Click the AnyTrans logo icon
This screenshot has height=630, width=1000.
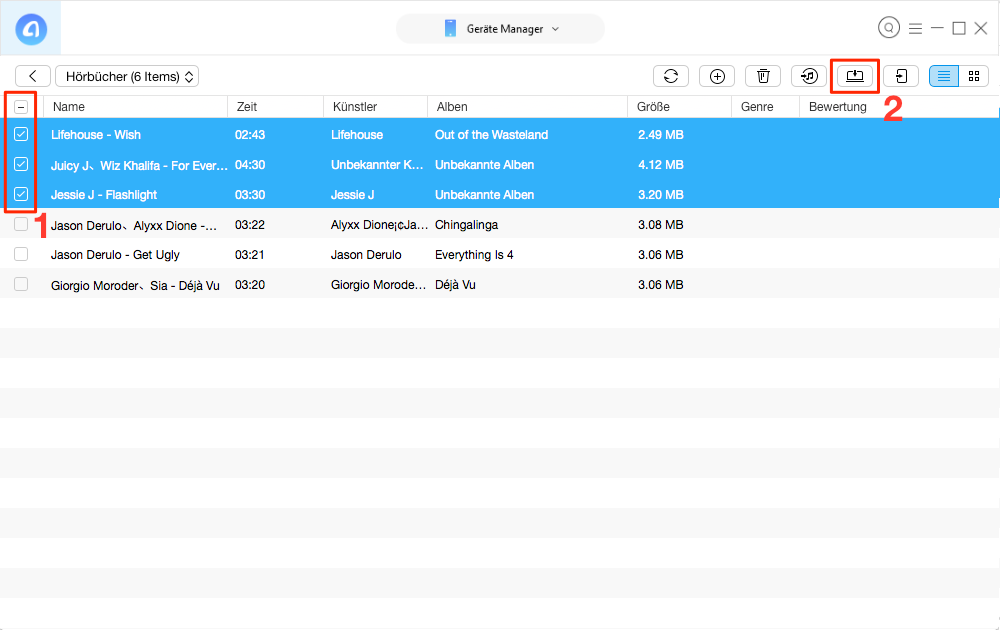[x=31, y=29]
